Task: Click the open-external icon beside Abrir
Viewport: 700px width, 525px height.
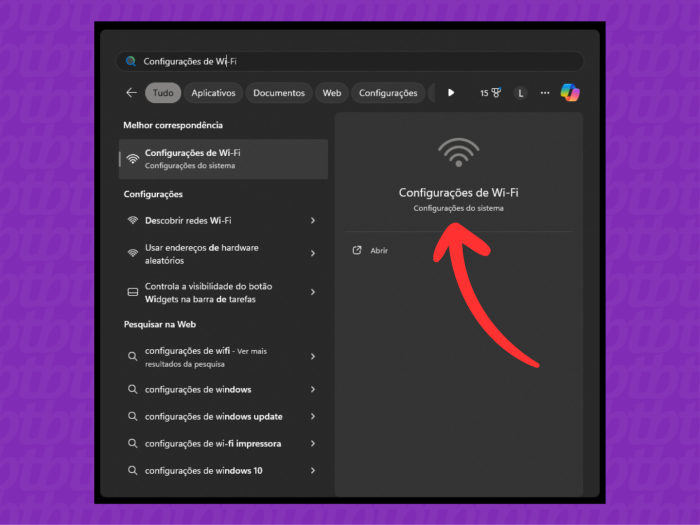Action: tap(357, 250)
